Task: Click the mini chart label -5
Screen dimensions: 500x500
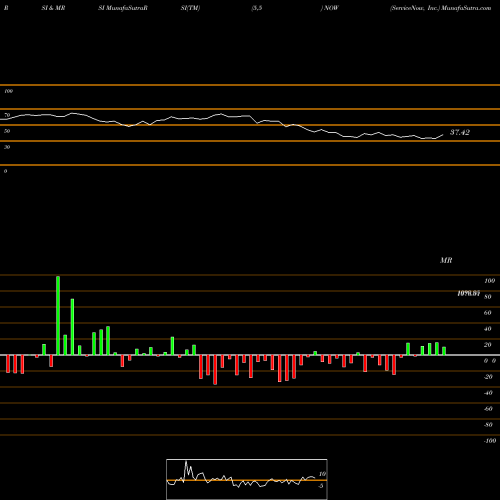Action: (x=321, y=486)
